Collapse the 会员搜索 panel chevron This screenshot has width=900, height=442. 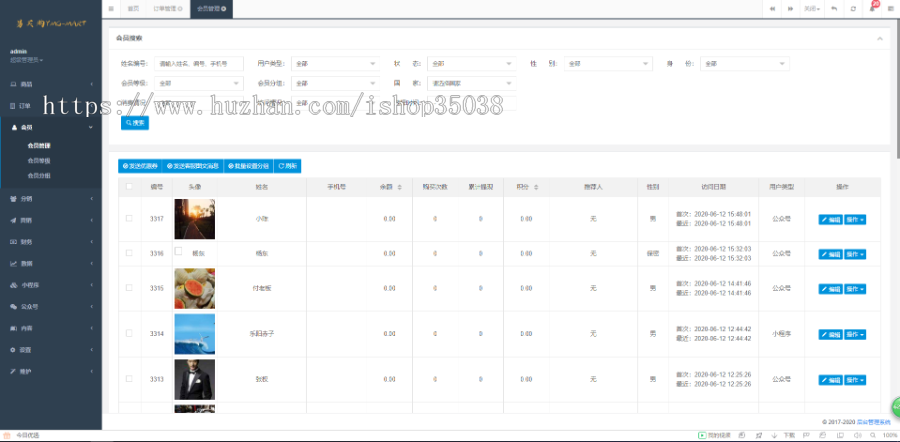pyautogui.click(x=879, y=38)
